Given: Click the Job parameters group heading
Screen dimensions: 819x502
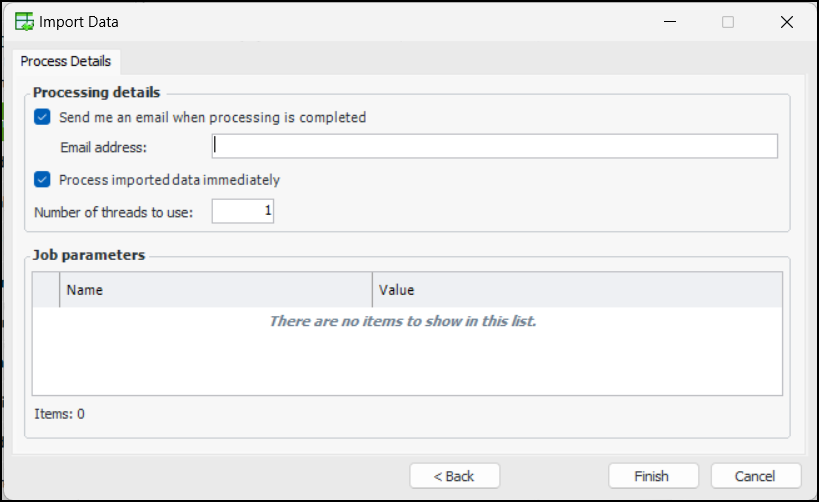Looking at the screenshot, I should 89,255.
